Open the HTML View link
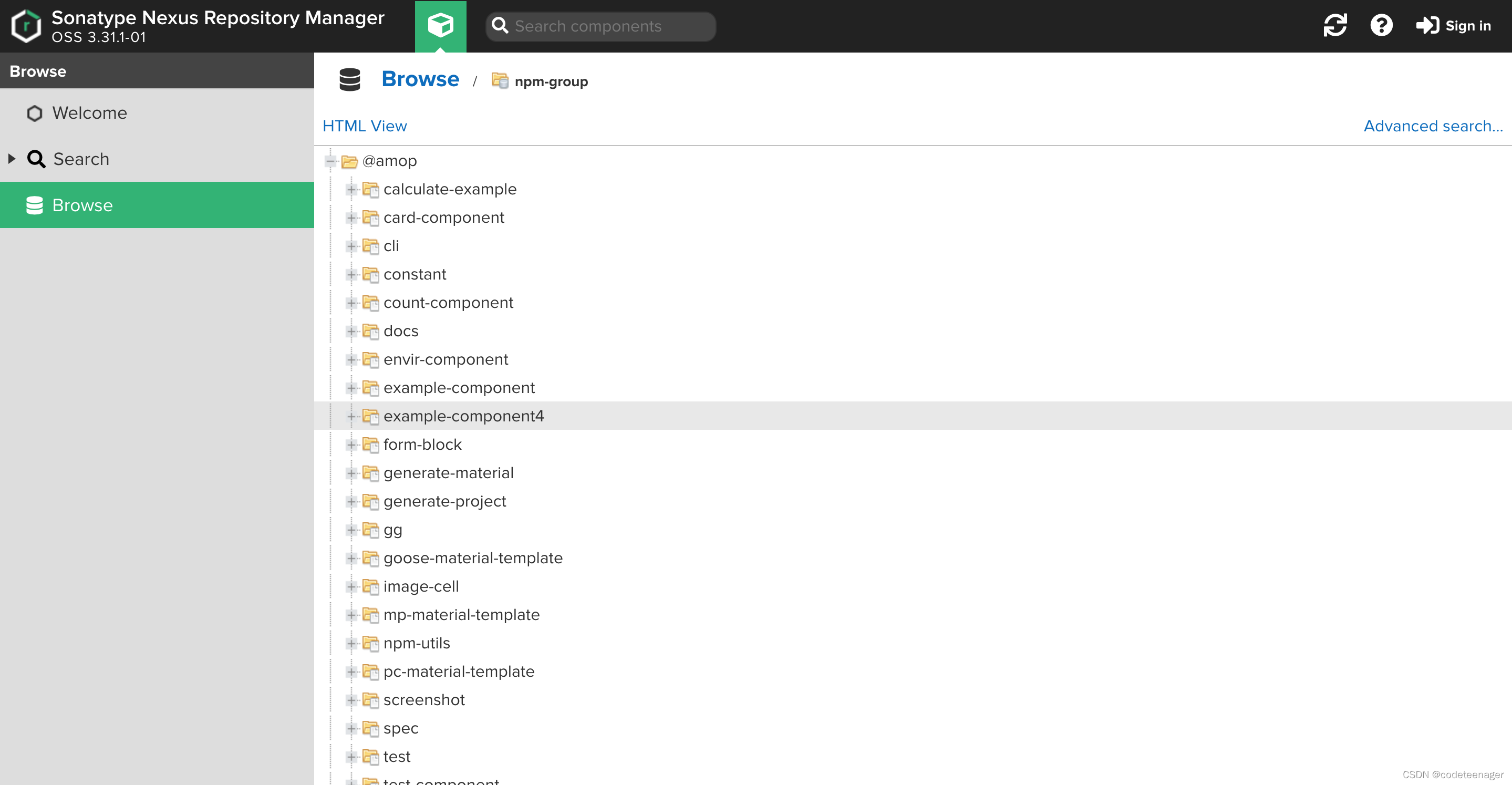The width and height of the screenshot is (1512, 785). [365, 126]
